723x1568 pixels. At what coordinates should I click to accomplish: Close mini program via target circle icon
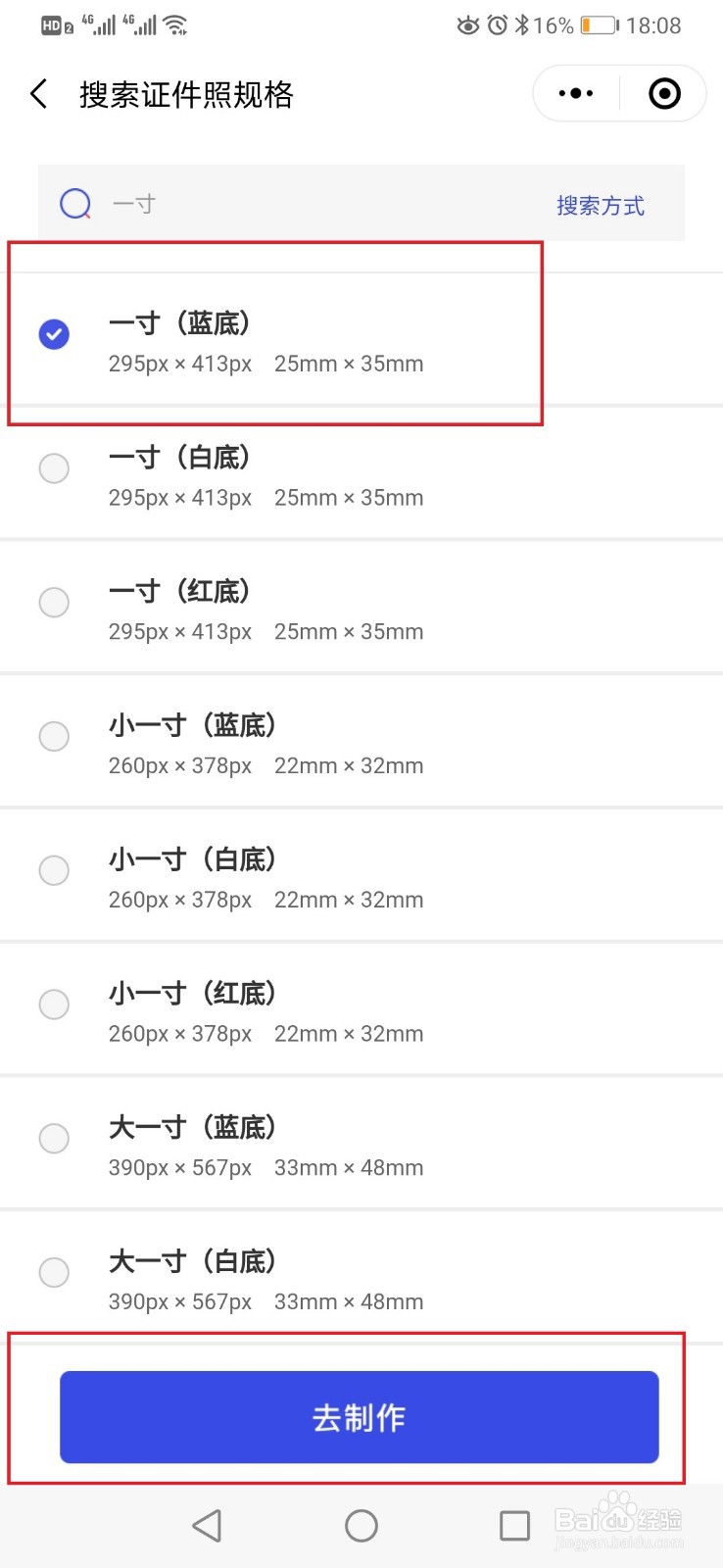tap(664, 94)
